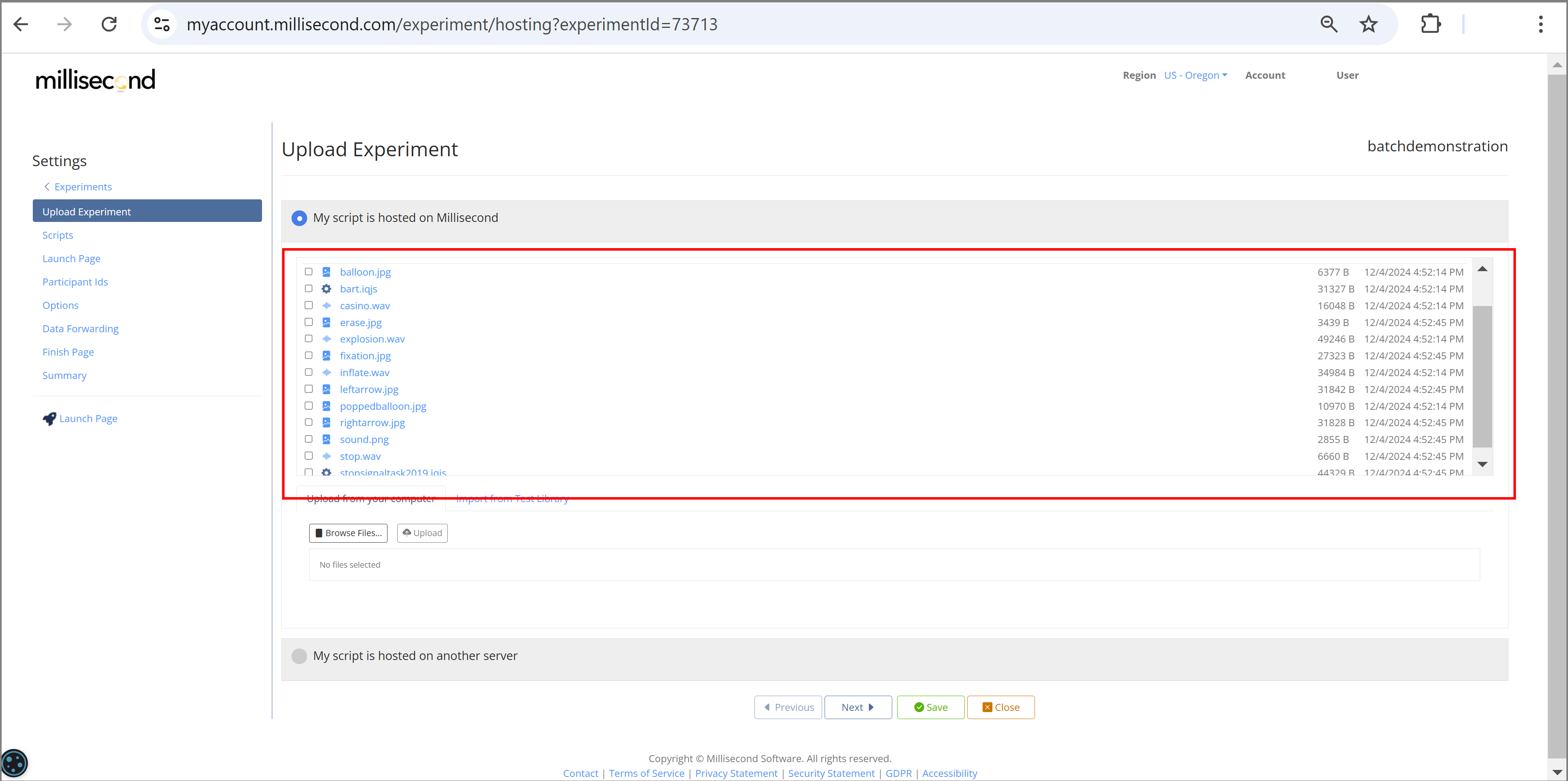Click the image file icon beside balloon.jpg

coord(326,272)
